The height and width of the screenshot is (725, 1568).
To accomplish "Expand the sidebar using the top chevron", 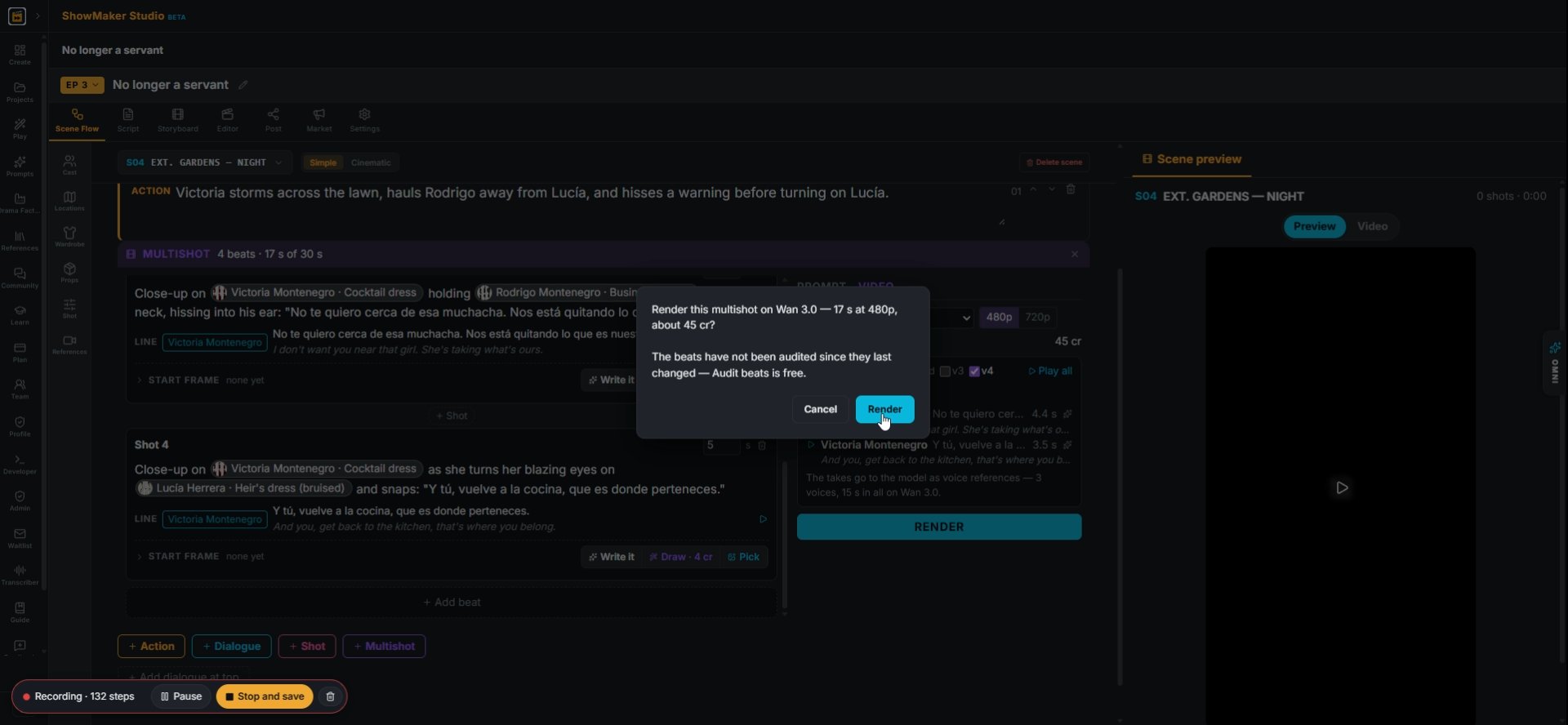I will click(x=38, y=16).
